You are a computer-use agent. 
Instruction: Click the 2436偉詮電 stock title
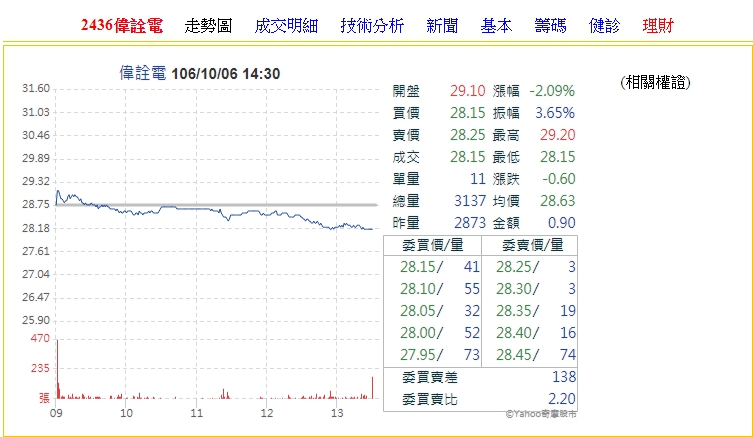pos(122,25)
